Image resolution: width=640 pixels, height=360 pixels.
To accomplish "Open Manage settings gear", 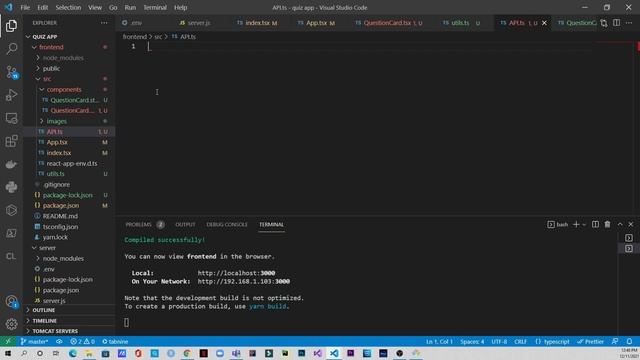I will [11, 324].
